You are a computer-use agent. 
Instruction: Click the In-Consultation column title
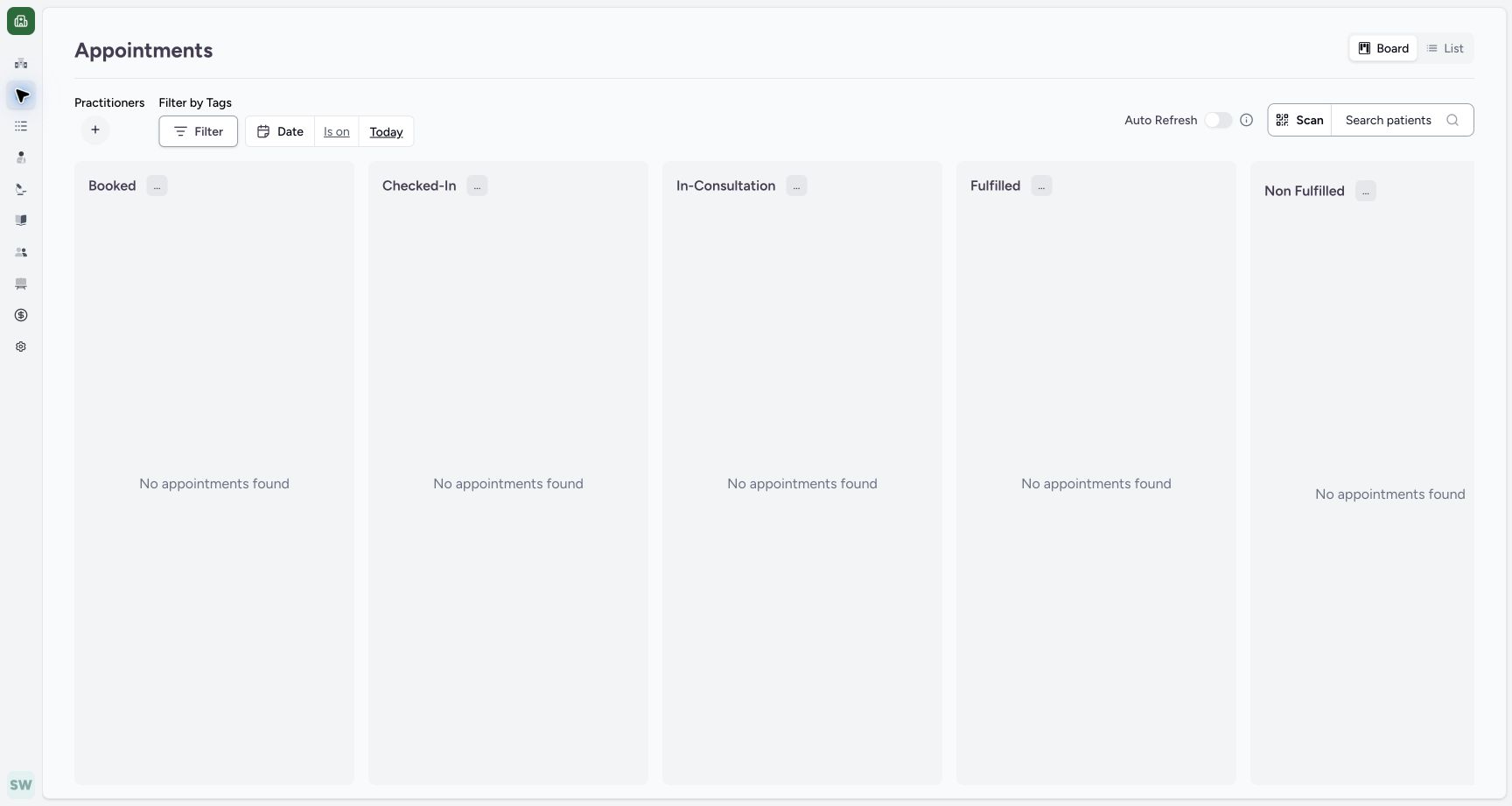[725, 186]
